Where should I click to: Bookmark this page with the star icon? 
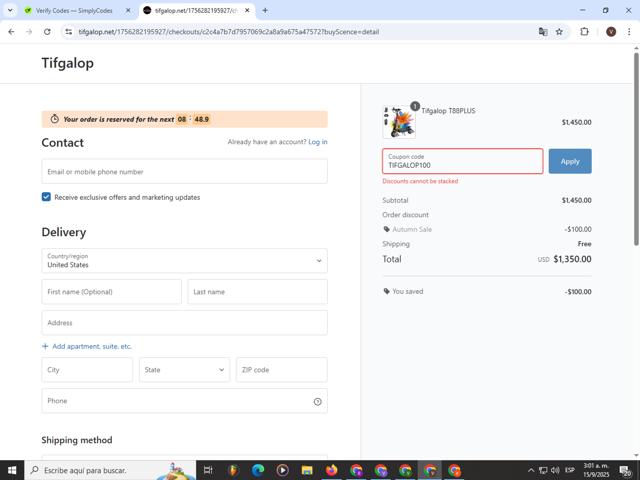pyautogui.click(x=559, y=32)
